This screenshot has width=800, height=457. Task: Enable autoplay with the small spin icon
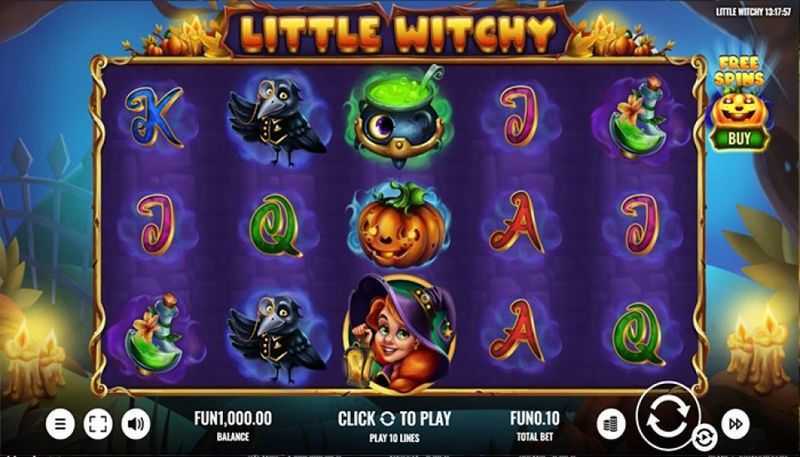point(704,438)
